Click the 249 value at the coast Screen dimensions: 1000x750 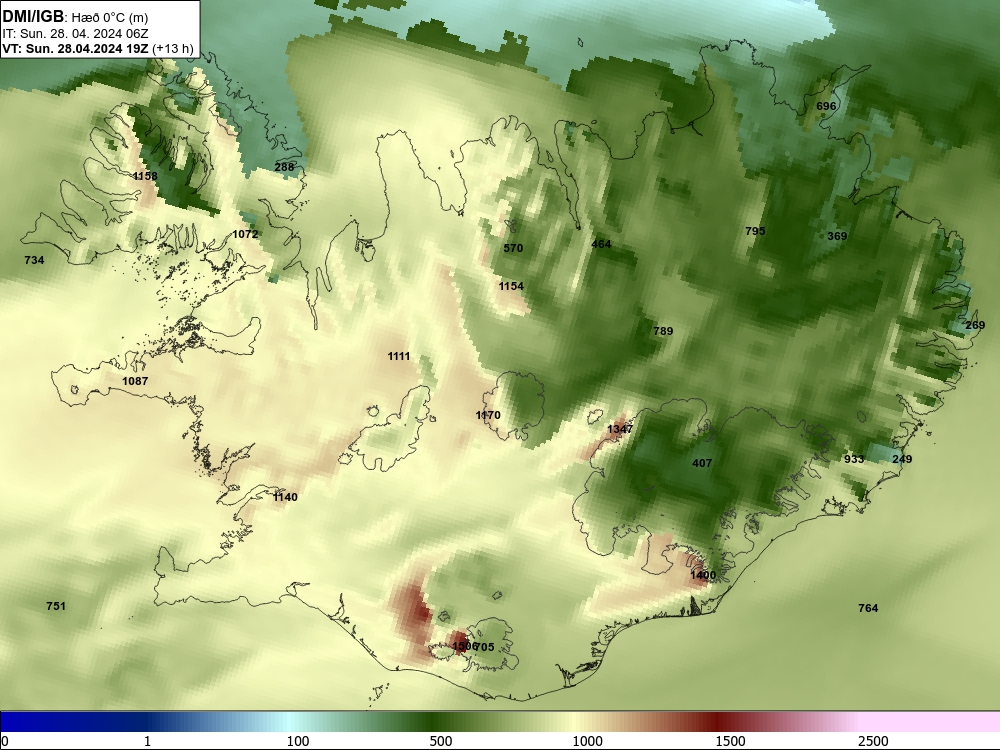902,459
